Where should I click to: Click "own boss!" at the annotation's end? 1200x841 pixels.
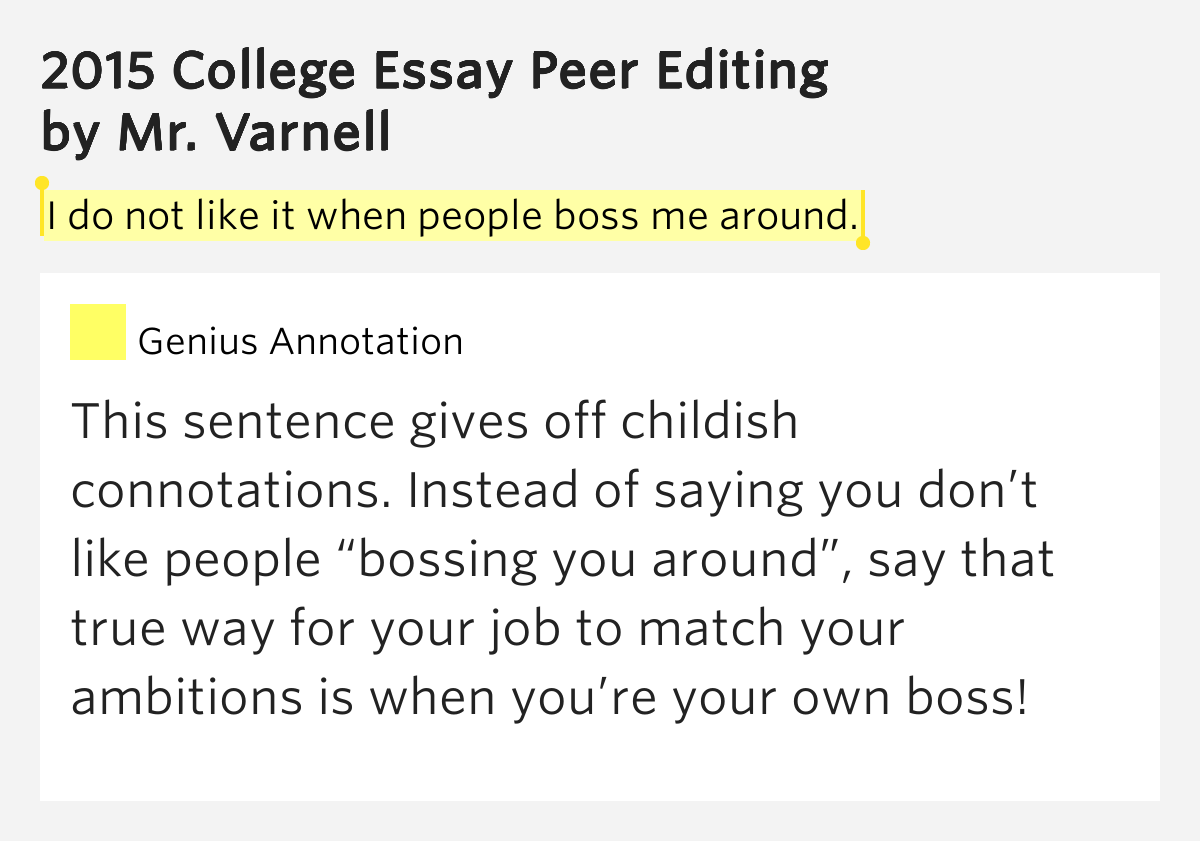(909, 699)
